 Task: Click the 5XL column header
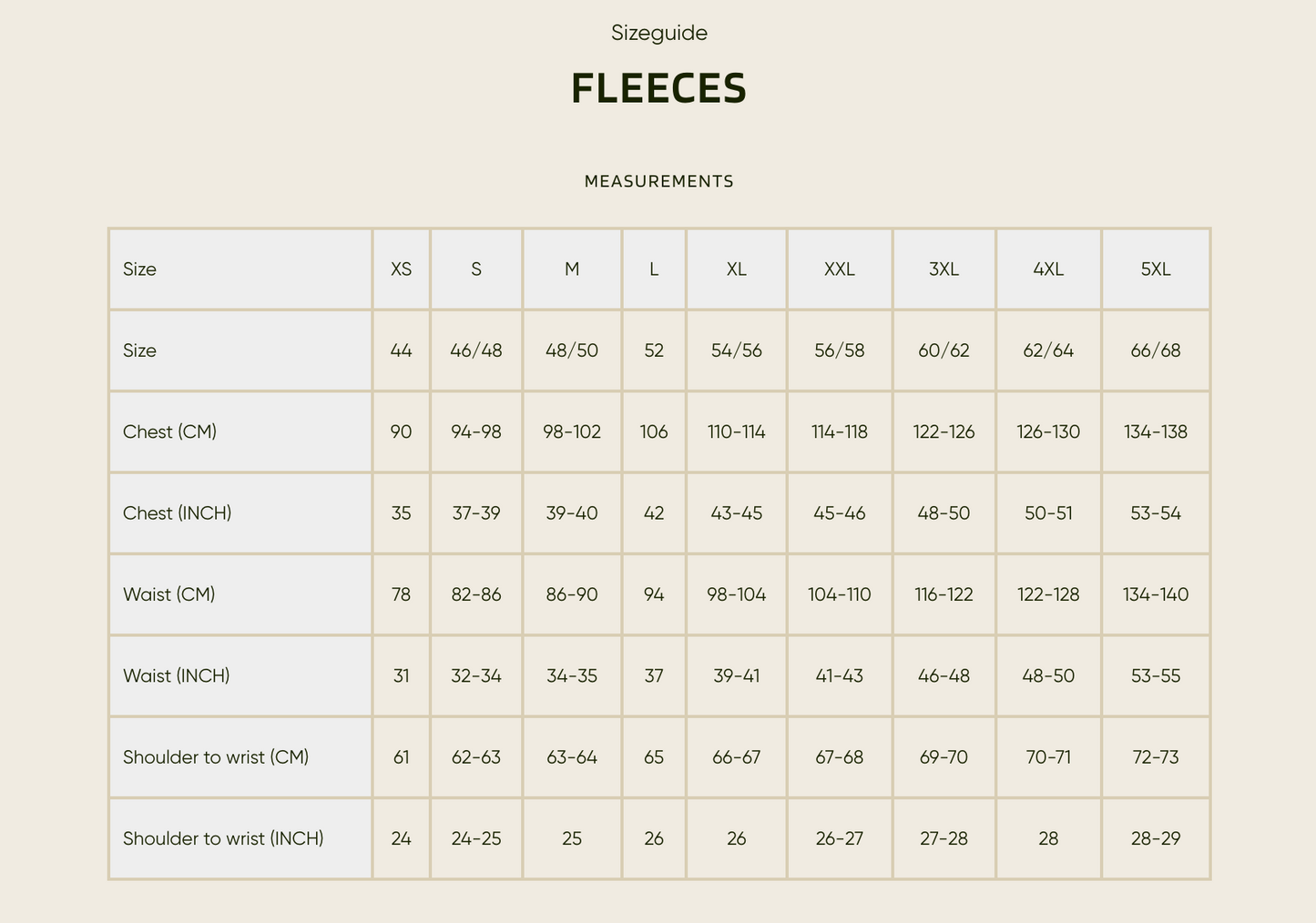[x=1155, y=269]
